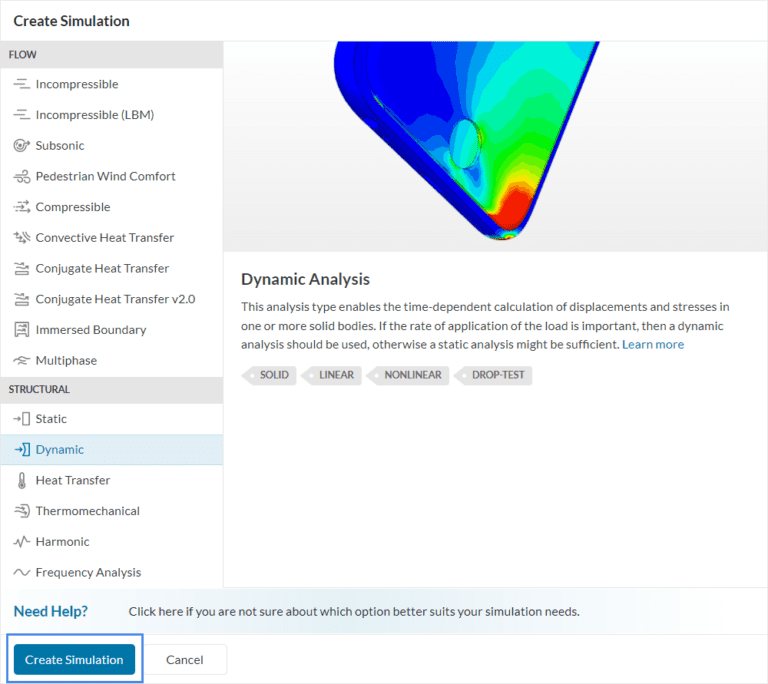Select Compressible in the flow list

73,207
